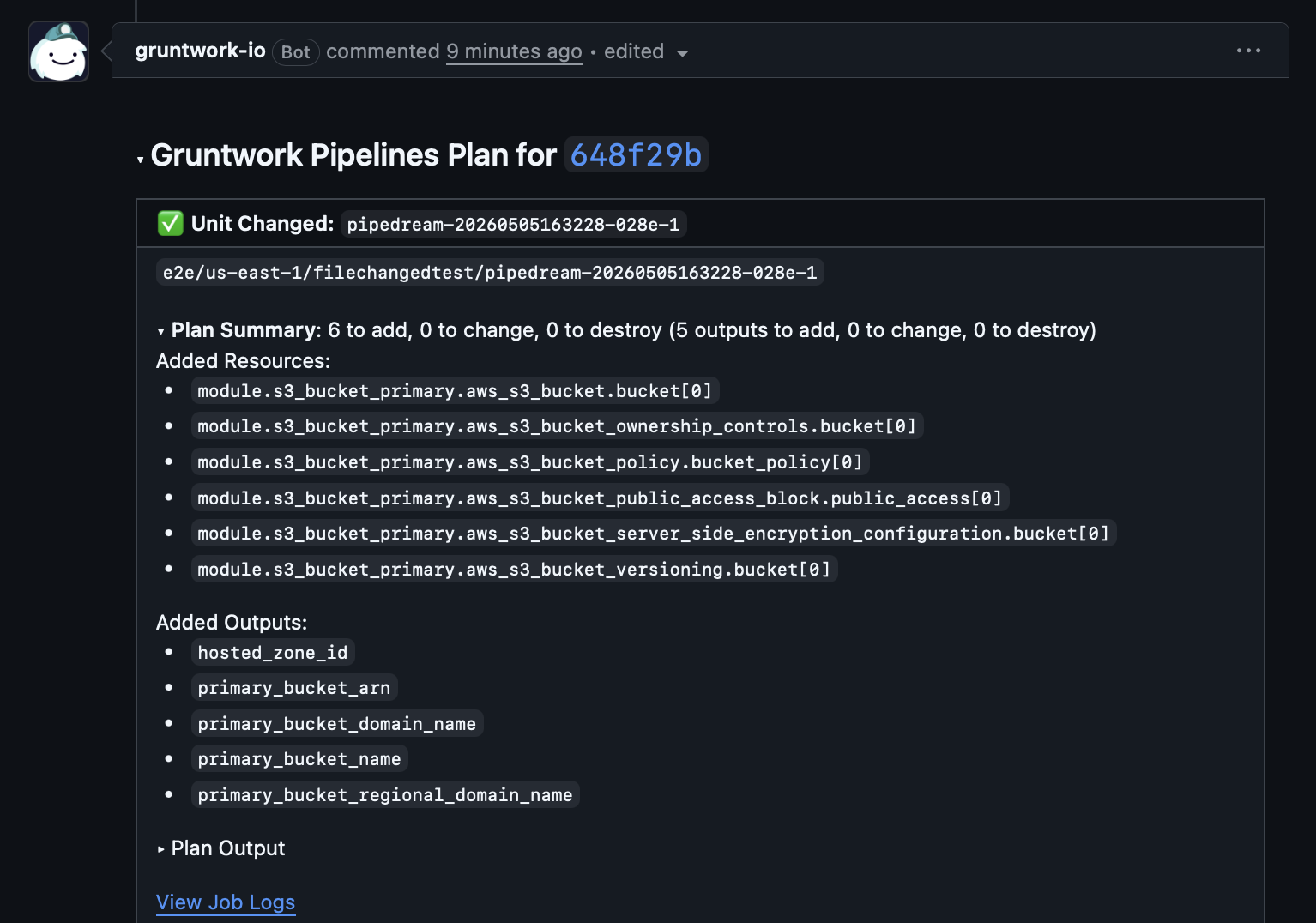The height and width of the screenshot is (923, 1316).
Task: Select hosted_zone_id output entry
Action: click(273, 653)
